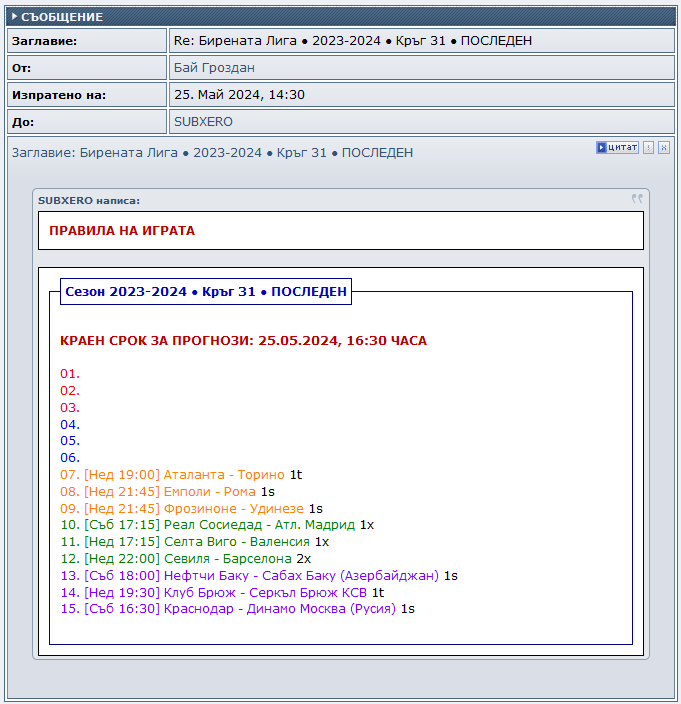Click the sent date 25. Май 2024
Screen dimensions: 681x704
[x=239, y=95]
